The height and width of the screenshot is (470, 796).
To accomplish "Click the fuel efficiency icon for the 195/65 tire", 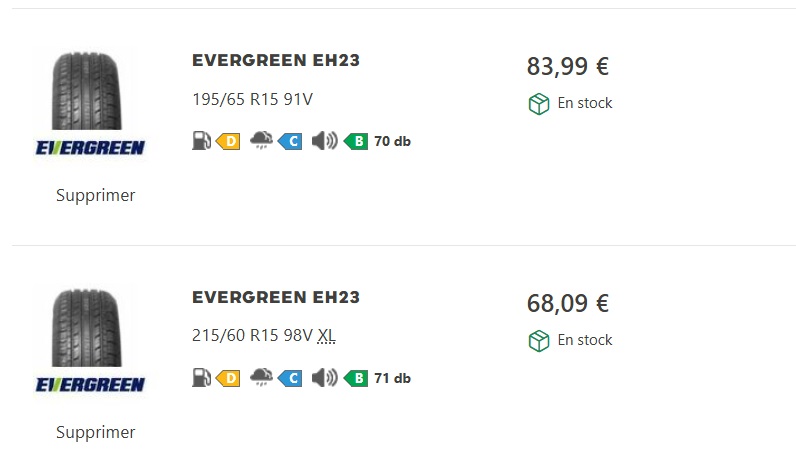I will pos(201,141).
